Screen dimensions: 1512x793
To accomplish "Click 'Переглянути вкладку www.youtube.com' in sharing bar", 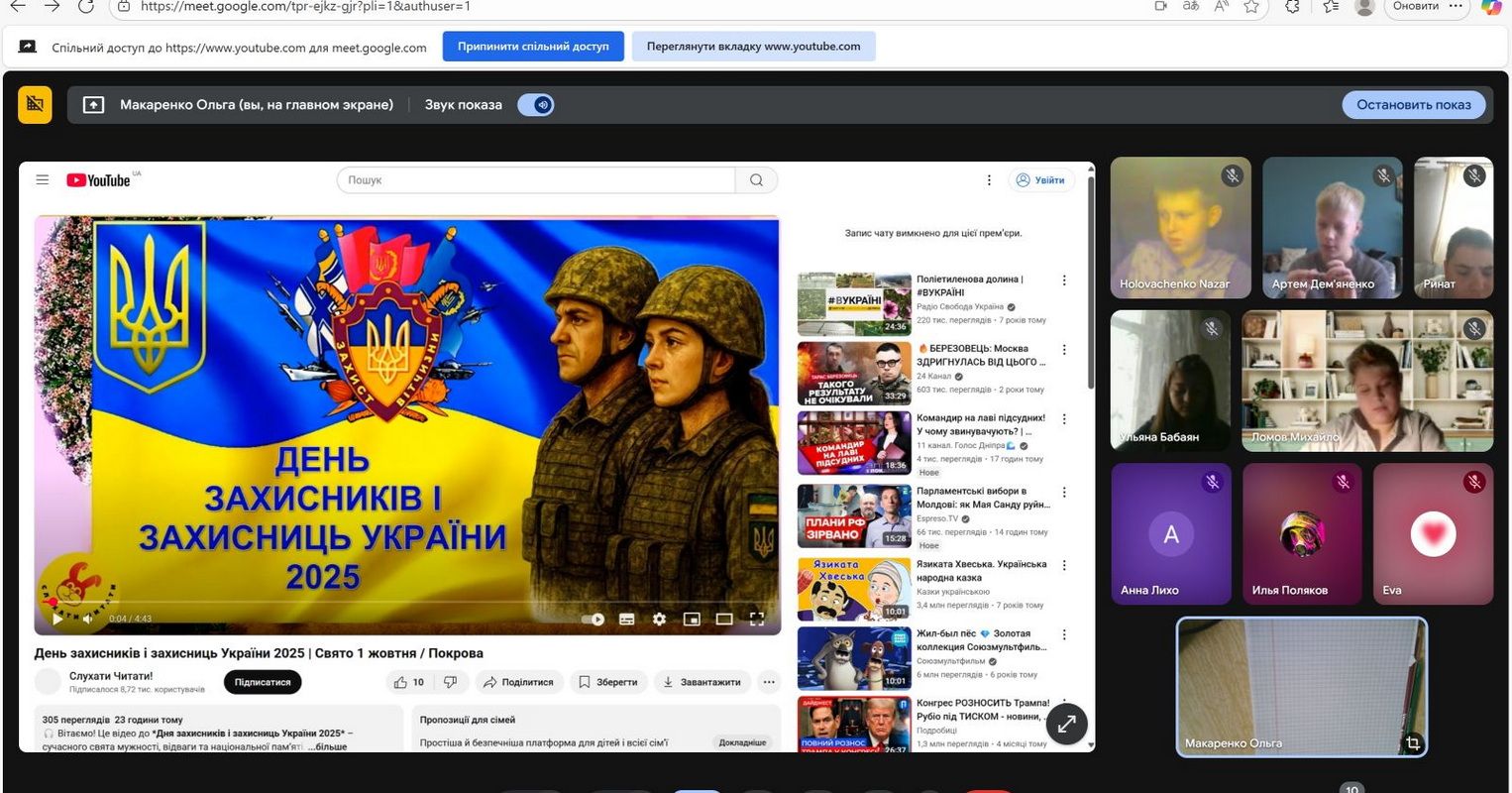I will [x=753, y=47].
